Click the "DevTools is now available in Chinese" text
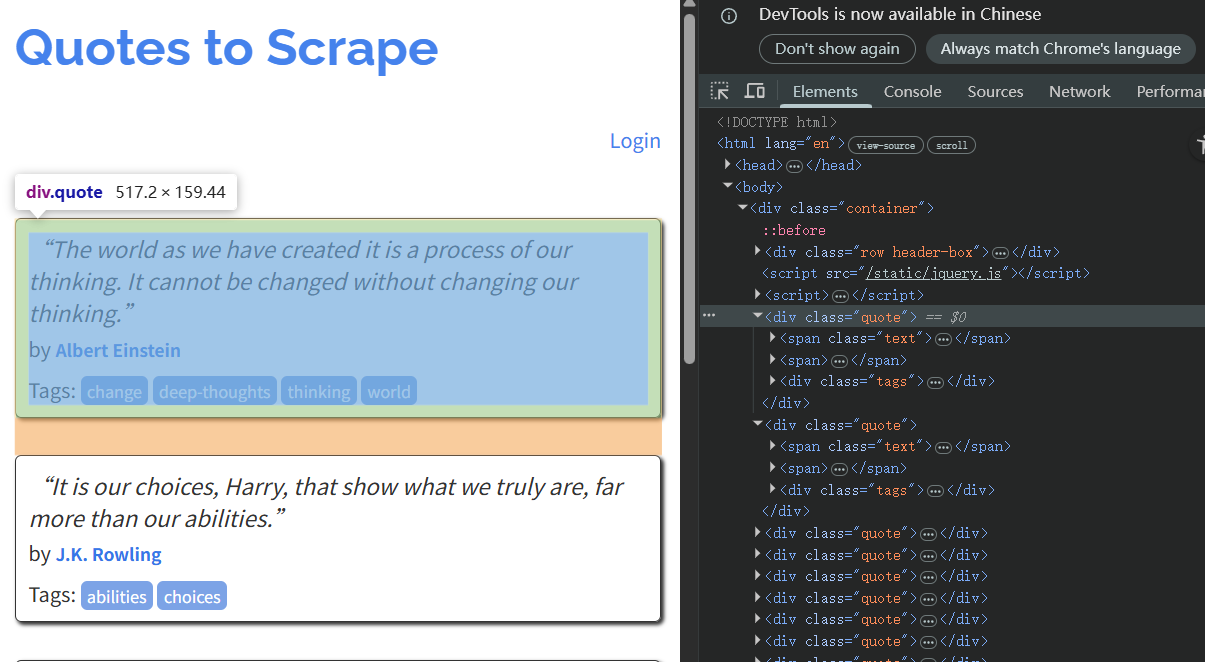 900,14
